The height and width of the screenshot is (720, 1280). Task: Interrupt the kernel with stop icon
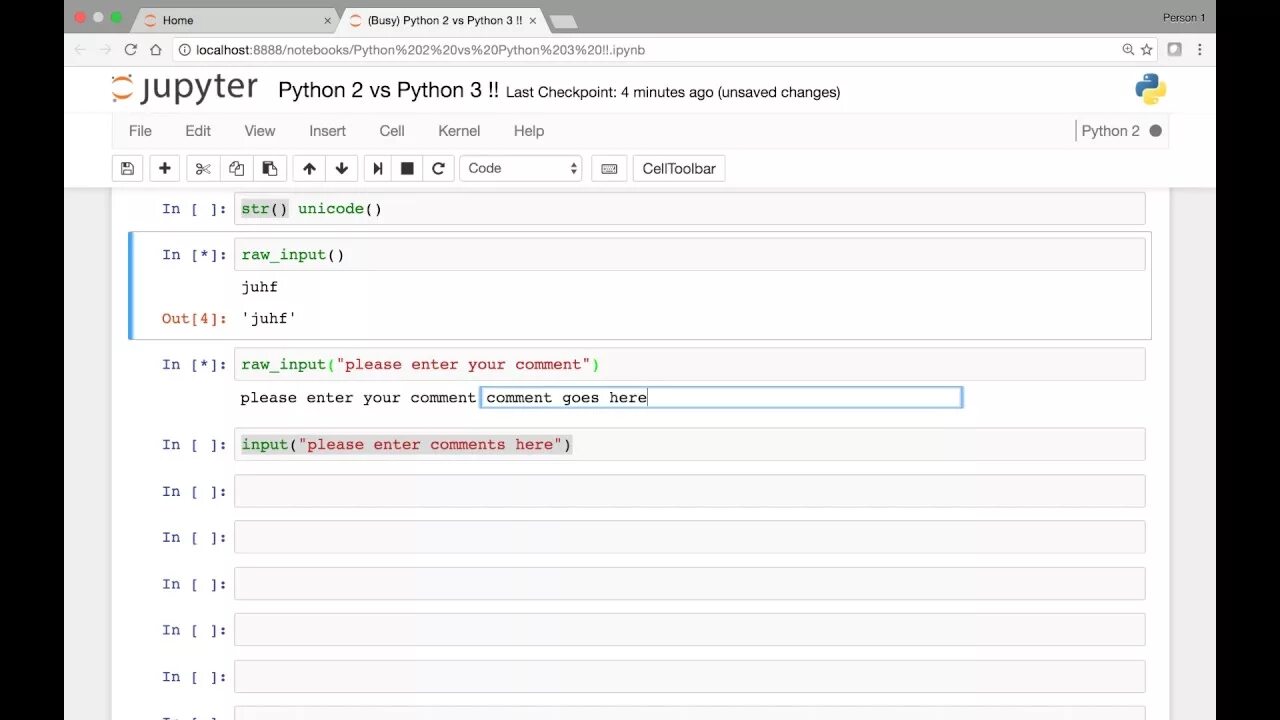[407, 168]
